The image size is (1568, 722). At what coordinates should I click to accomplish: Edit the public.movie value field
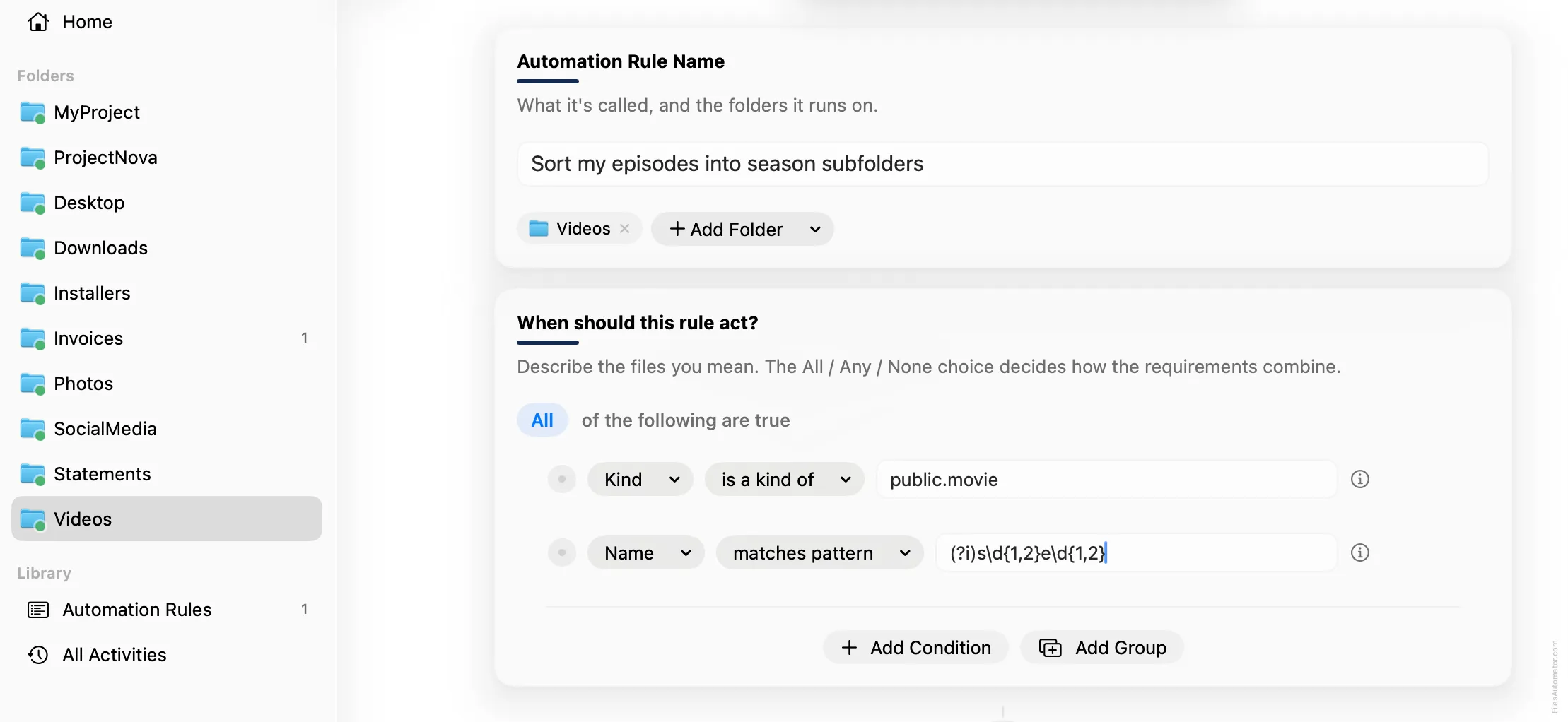coord(1106,479)
